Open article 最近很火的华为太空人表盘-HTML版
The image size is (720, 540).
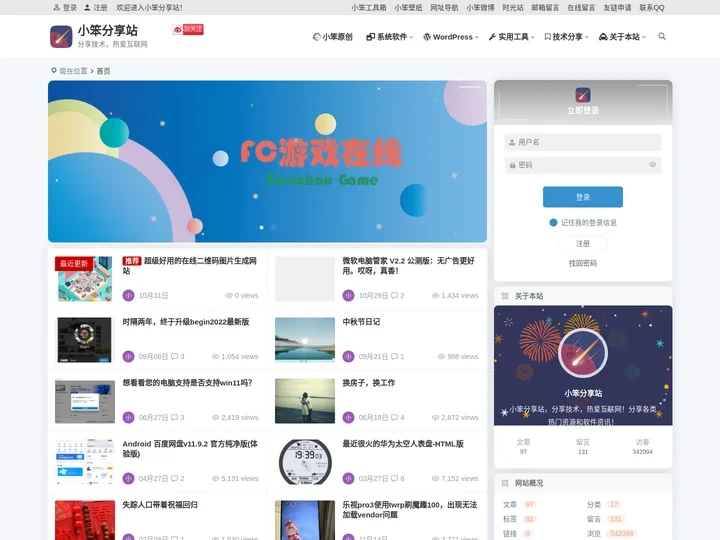coord(403,444)
